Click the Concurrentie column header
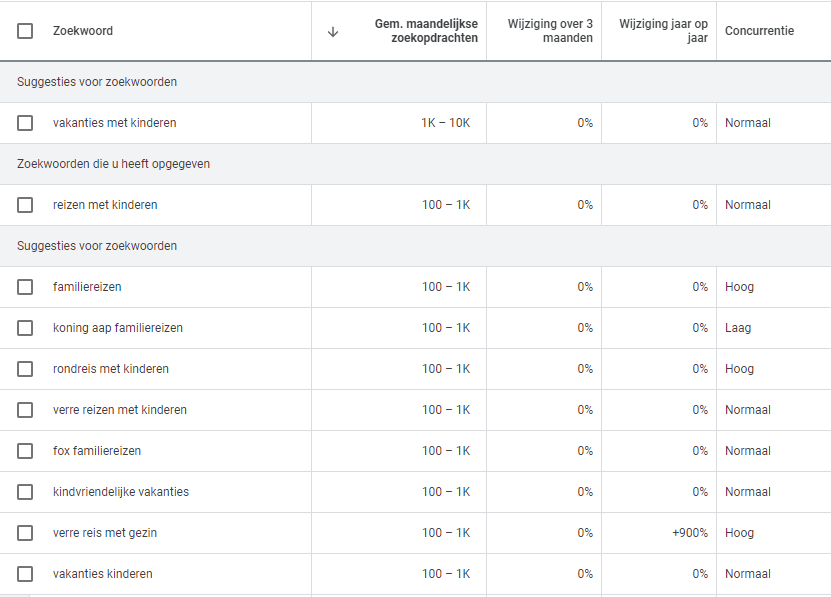 point(759,31)
